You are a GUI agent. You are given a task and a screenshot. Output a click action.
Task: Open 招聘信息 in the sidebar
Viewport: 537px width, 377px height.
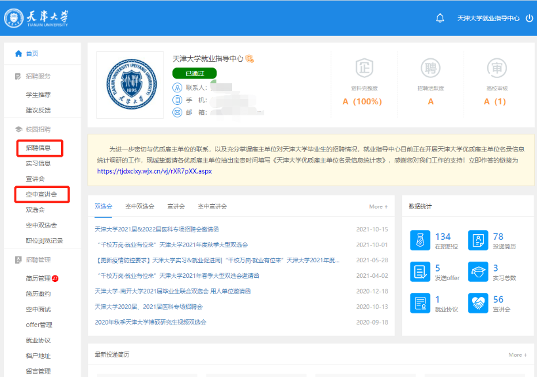38,148
